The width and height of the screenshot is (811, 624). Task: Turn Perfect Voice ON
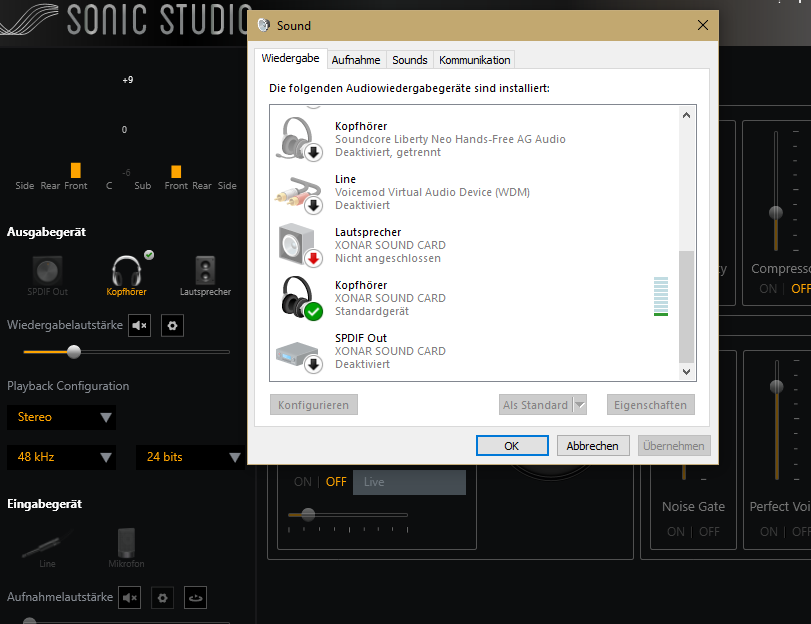click(769, 532)
